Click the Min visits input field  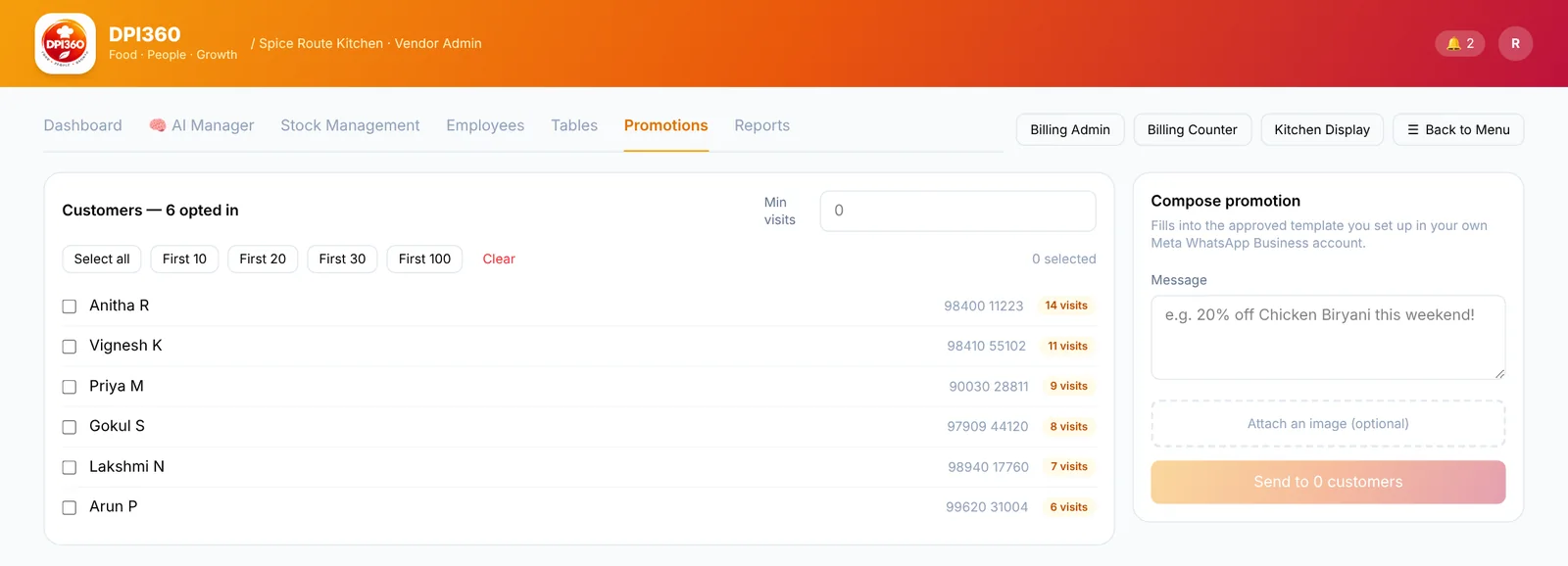coord(957,211)
